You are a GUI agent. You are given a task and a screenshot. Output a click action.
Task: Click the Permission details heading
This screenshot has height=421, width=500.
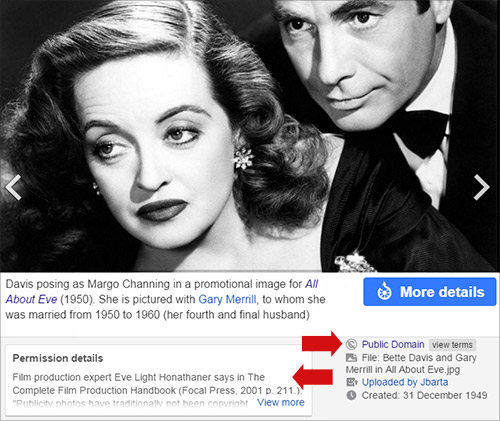pos(58,358)
